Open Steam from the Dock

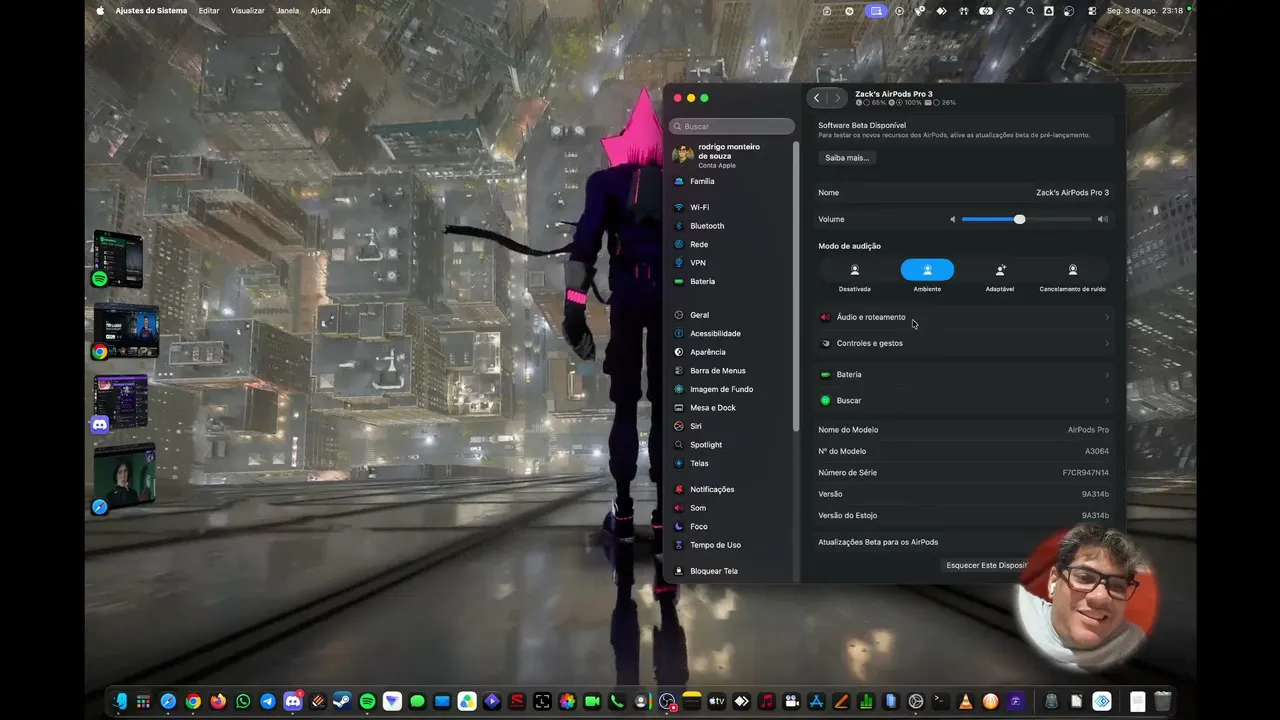342,702
